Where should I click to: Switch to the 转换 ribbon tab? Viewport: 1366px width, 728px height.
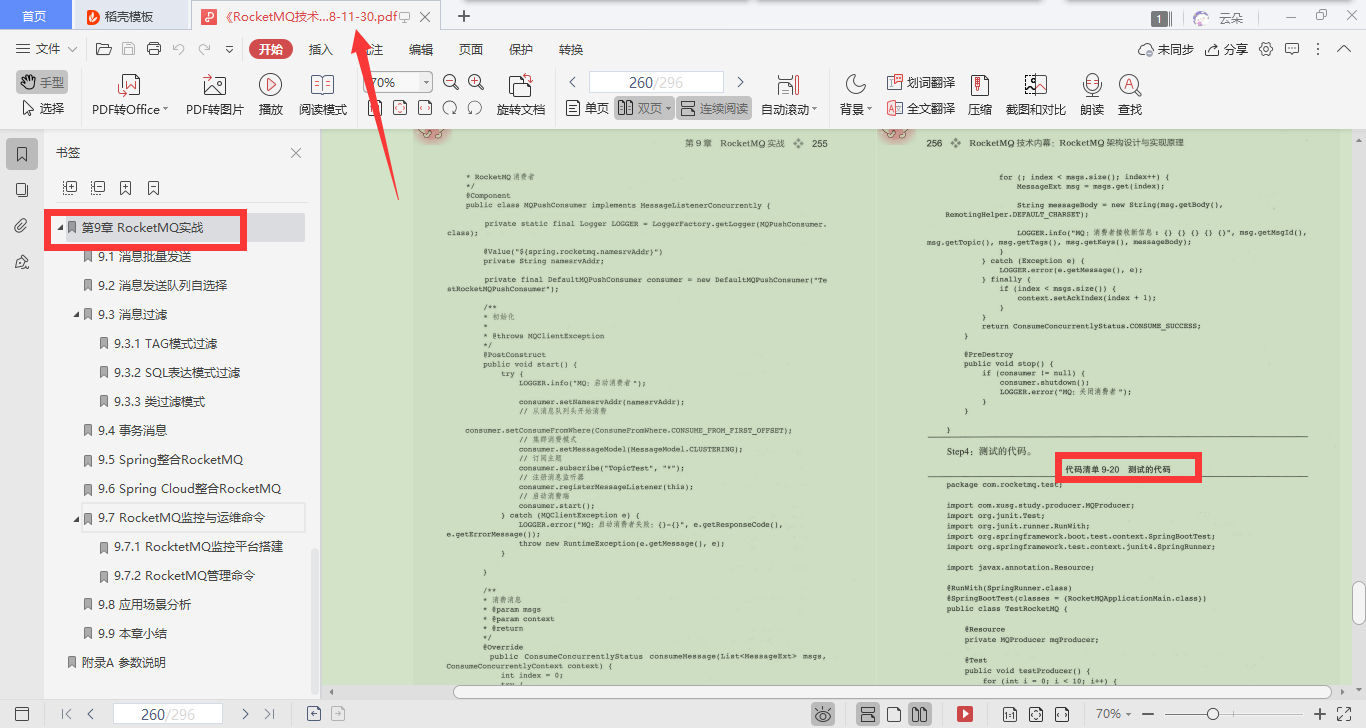pos(571,49)
